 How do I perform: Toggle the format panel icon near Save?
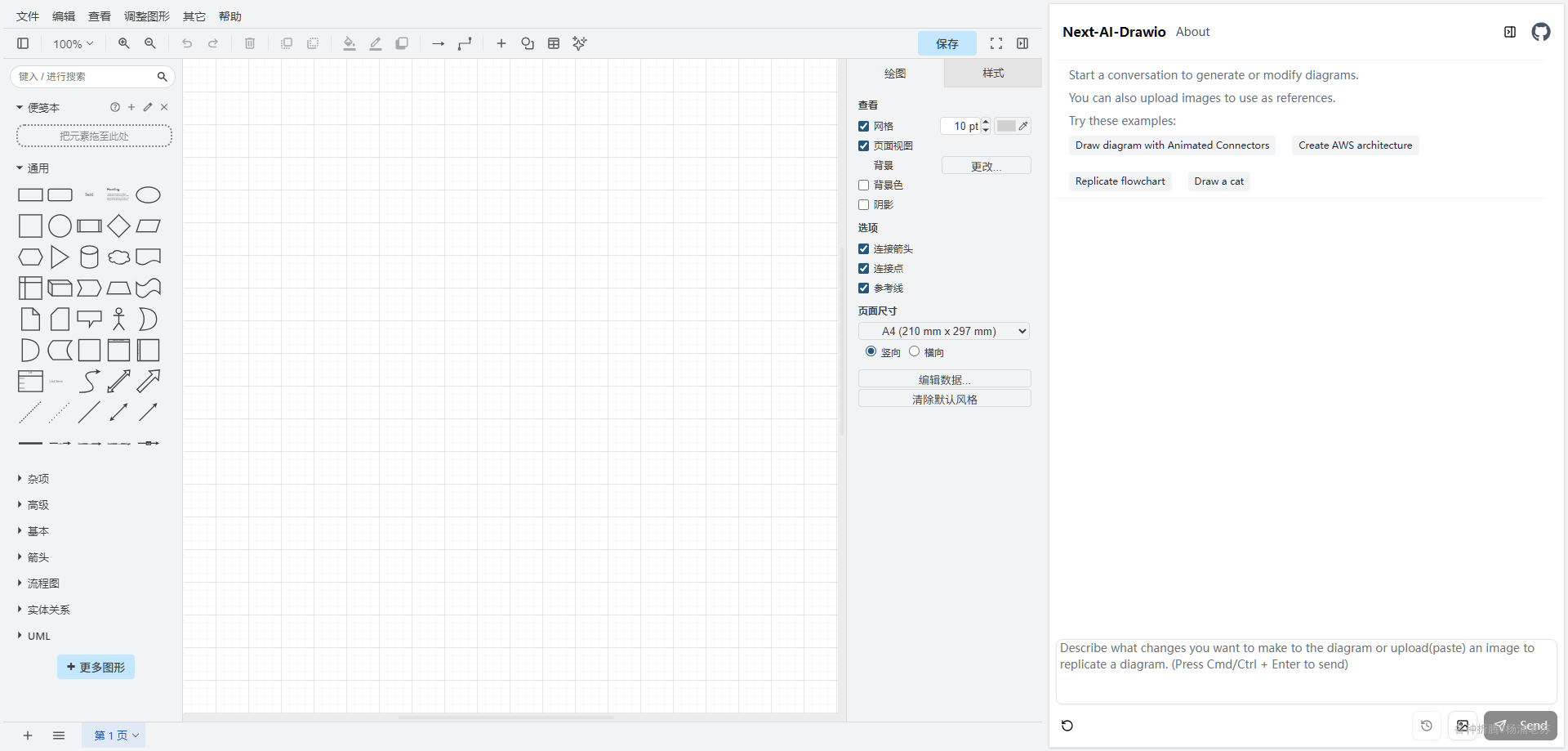1022,43
